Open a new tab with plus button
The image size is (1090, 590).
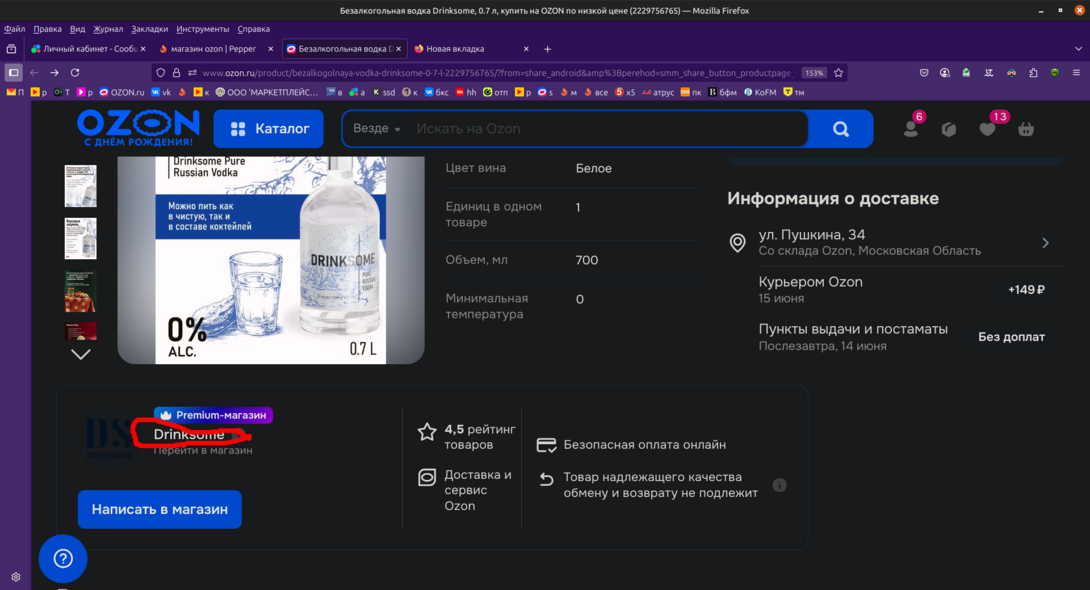pos(547,49)
